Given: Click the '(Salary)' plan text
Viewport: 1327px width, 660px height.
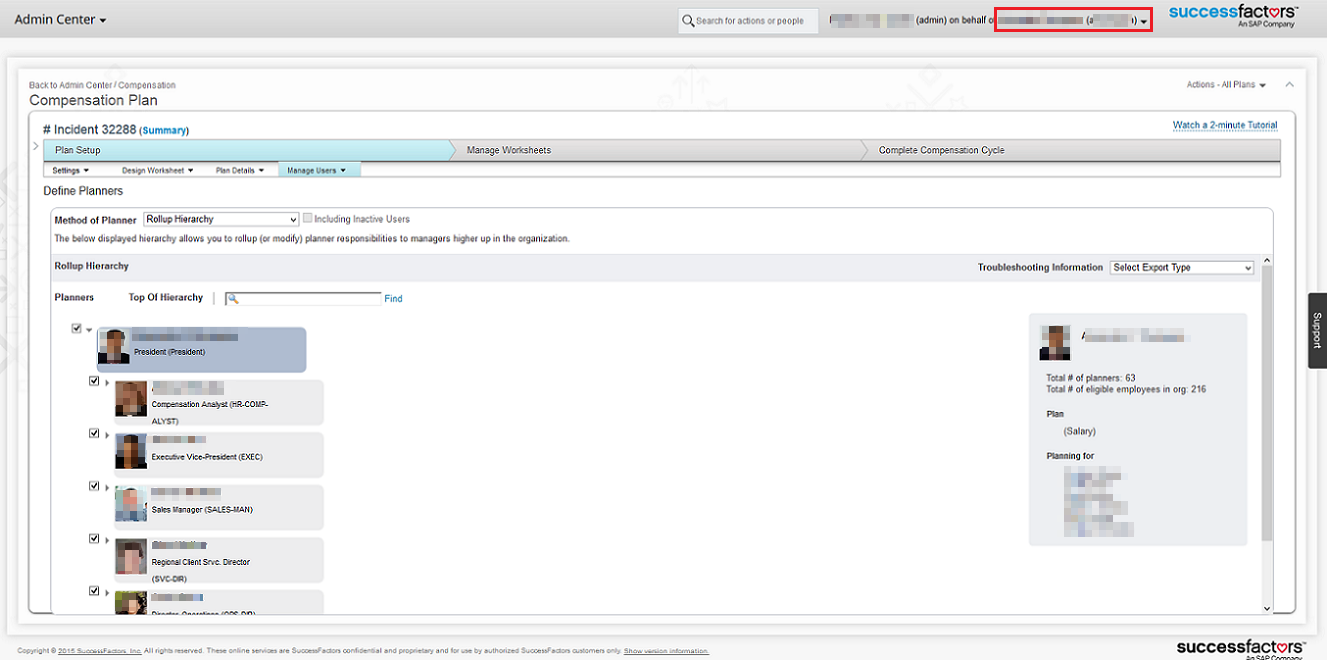Looking at the screenshot, I should pyautogui.click(x=1080, y=432).
